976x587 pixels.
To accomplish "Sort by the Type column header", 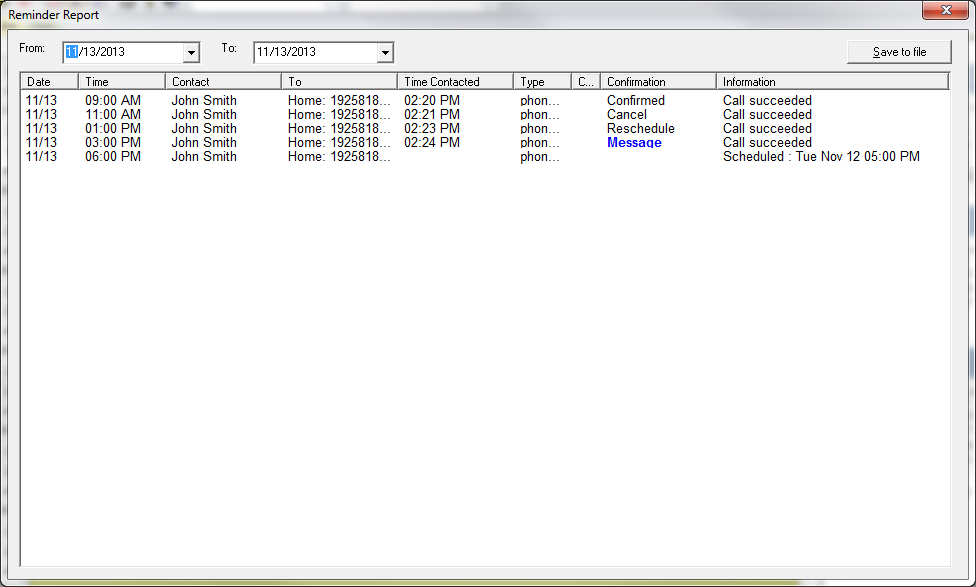I will tap(542, 82).
